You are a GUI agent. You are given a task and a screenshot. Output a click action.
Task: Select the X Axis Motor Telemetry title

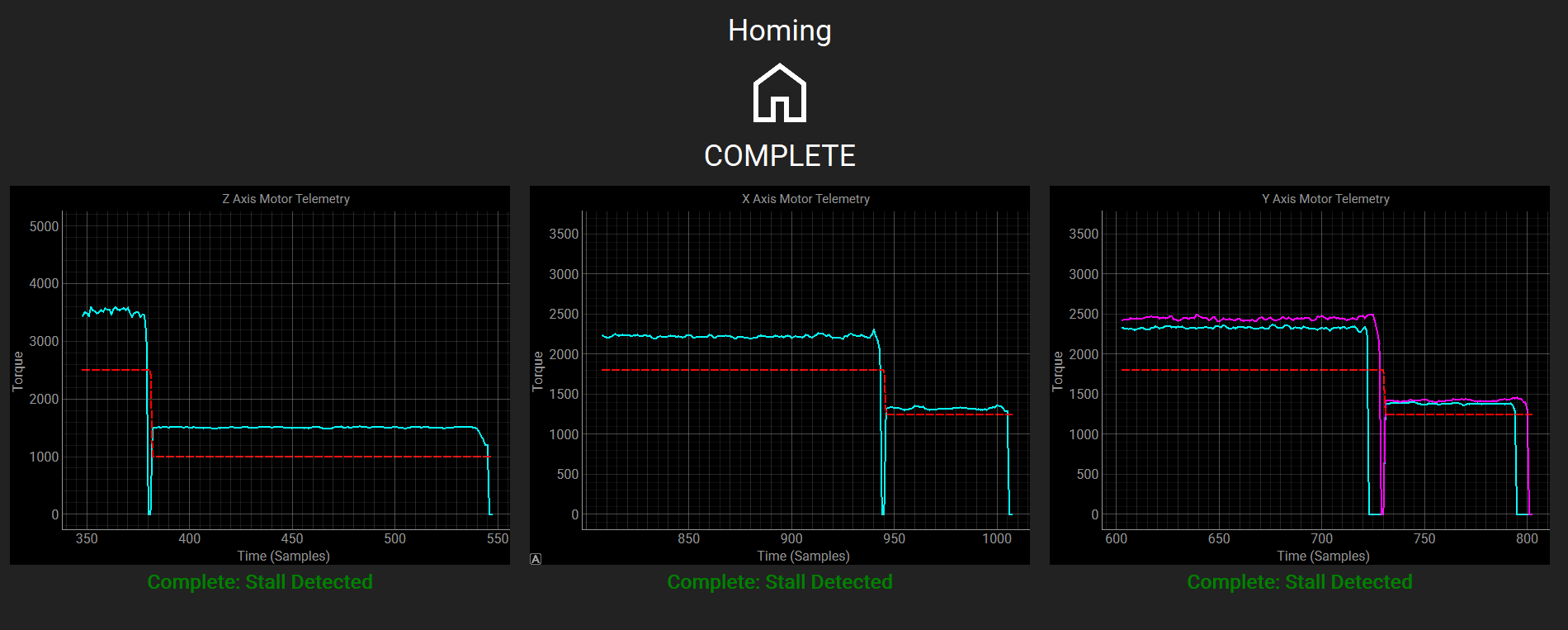(x=805, y=199)
